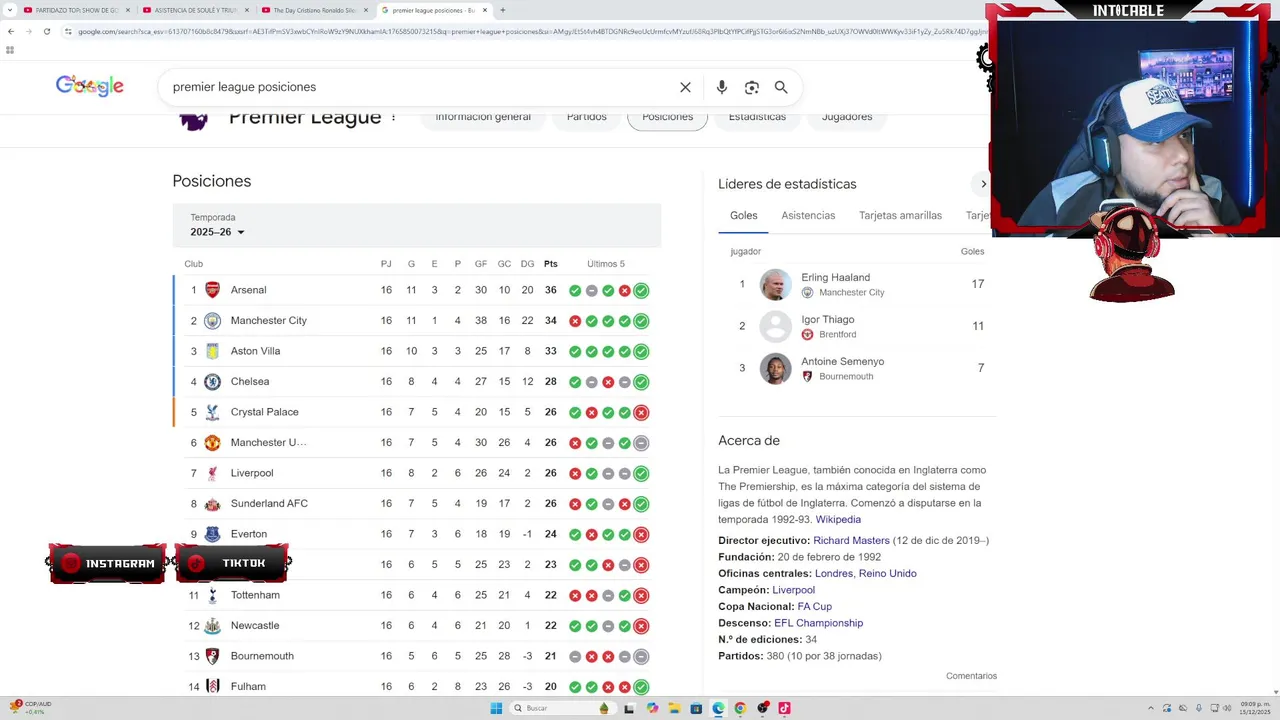Click the Newcastle crest
The image size is (1280, 720).
click(212, 626)
